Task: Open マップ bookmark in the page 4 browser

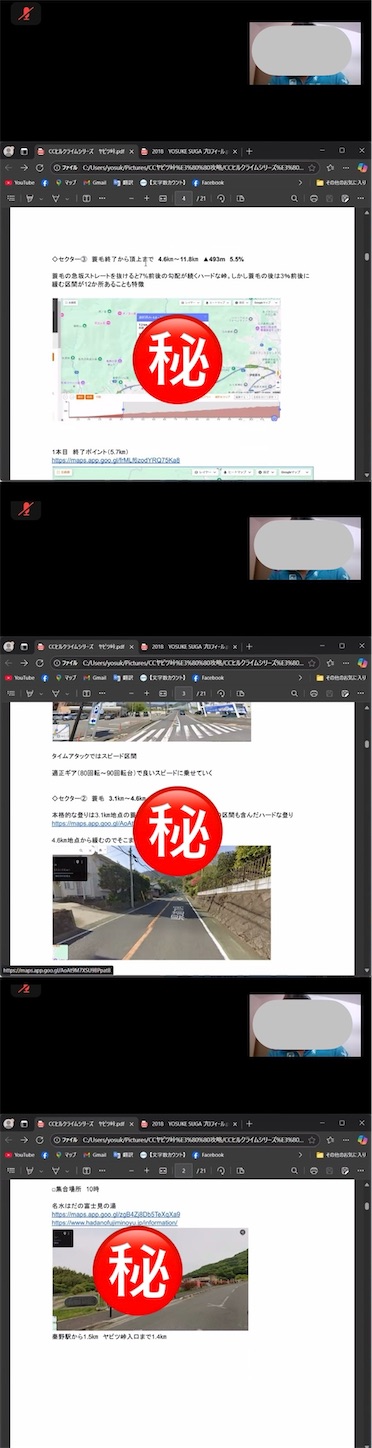Action: click(67, 183)
